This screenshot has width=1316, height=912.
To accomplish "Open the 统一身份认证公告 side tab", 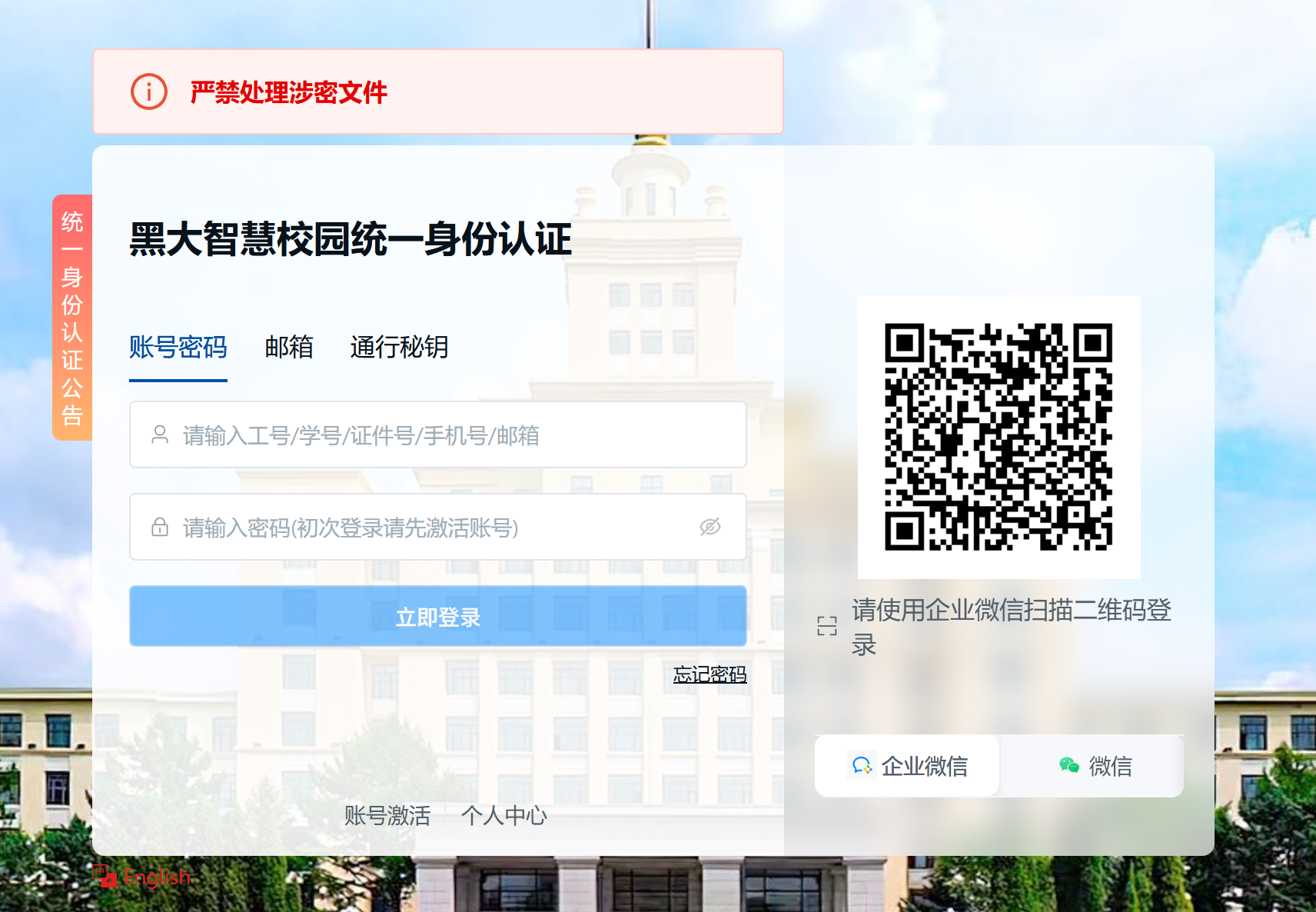I will click(72, 318).
